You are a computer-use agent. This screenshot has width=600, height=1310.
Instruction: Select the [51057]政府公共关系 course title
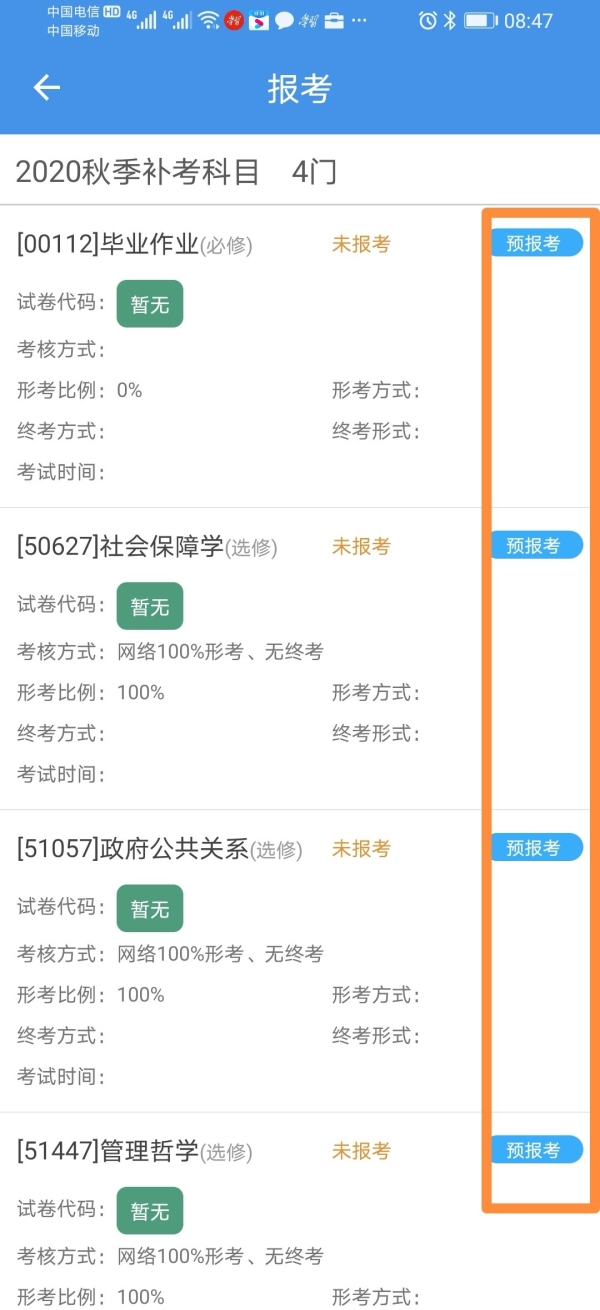tap(132, 849)
